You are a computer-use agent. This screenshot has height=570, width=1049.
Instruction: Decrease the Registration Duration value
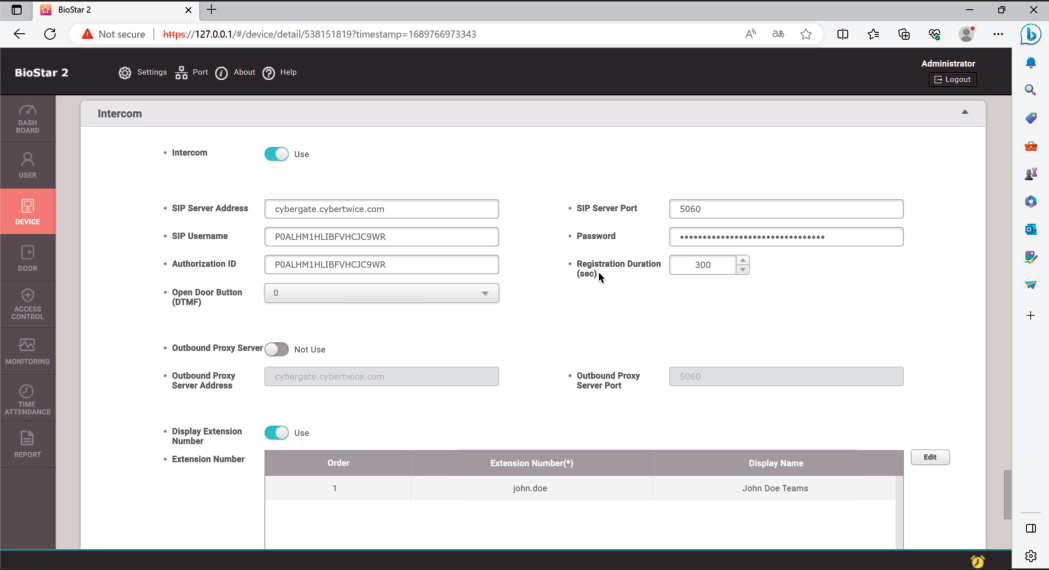(743, 270)
